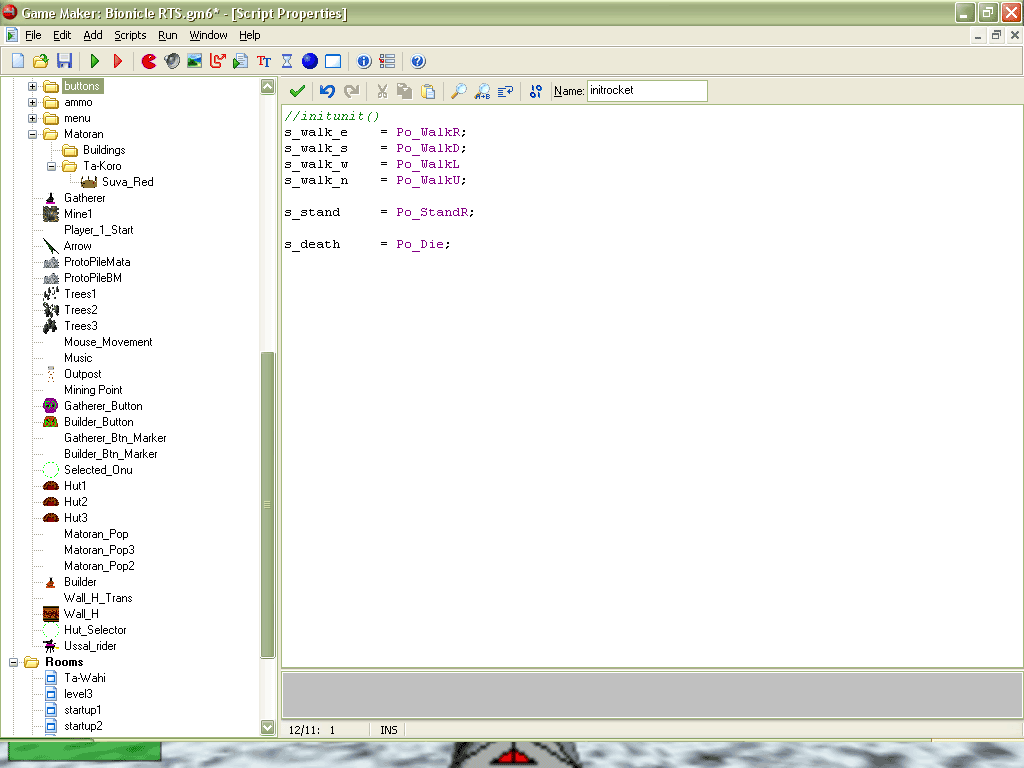Open find and replace in script editor
Viewport: 1024px width, 768px height.
click(482, 91)
